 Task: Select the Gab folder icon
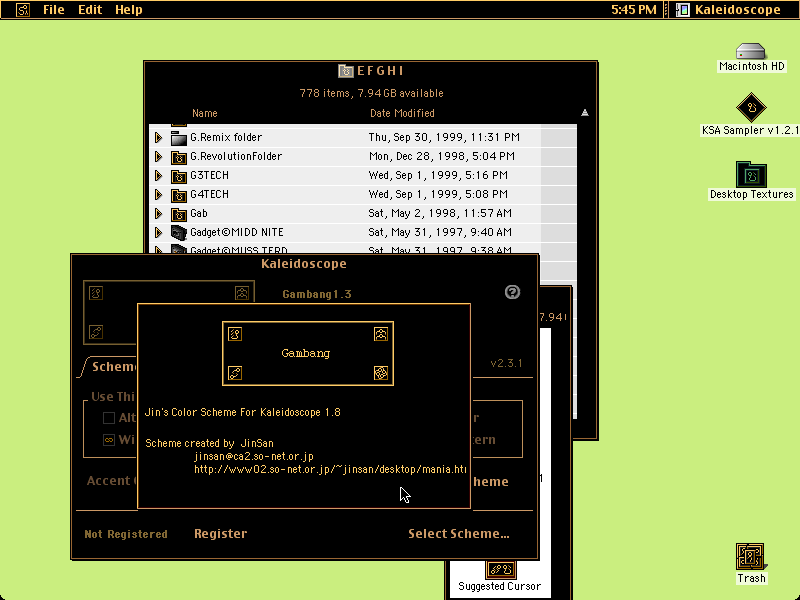[179, 214]
